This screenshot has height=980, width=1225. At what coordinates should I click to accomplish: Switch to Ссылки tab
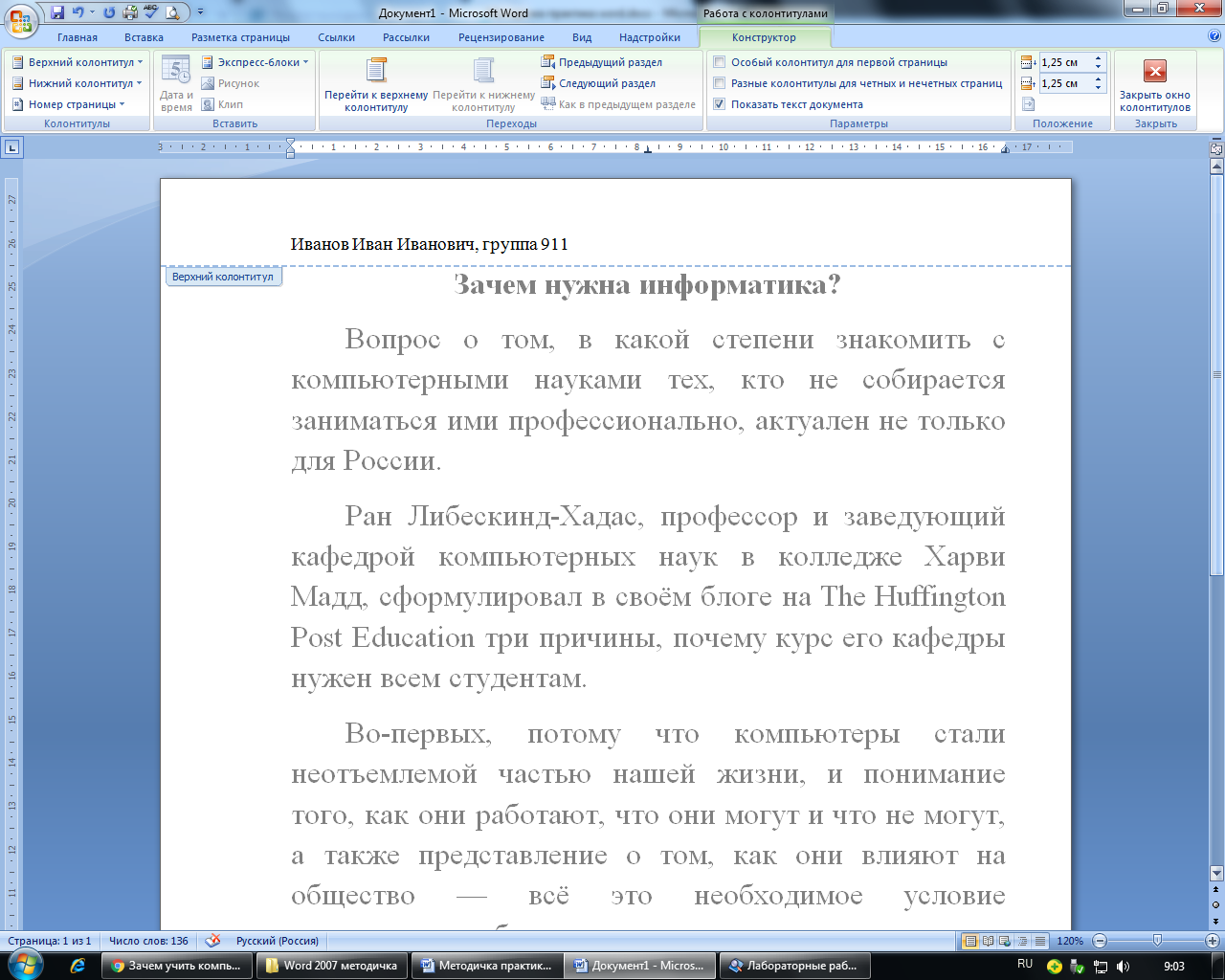point(336,37)
